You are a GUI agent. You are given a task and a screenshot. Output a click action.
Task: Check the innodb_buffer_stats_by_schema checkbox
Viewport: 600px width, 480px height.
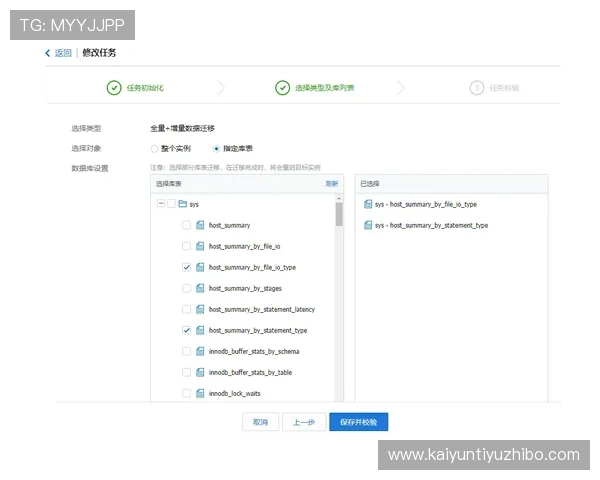pos(186,352)
